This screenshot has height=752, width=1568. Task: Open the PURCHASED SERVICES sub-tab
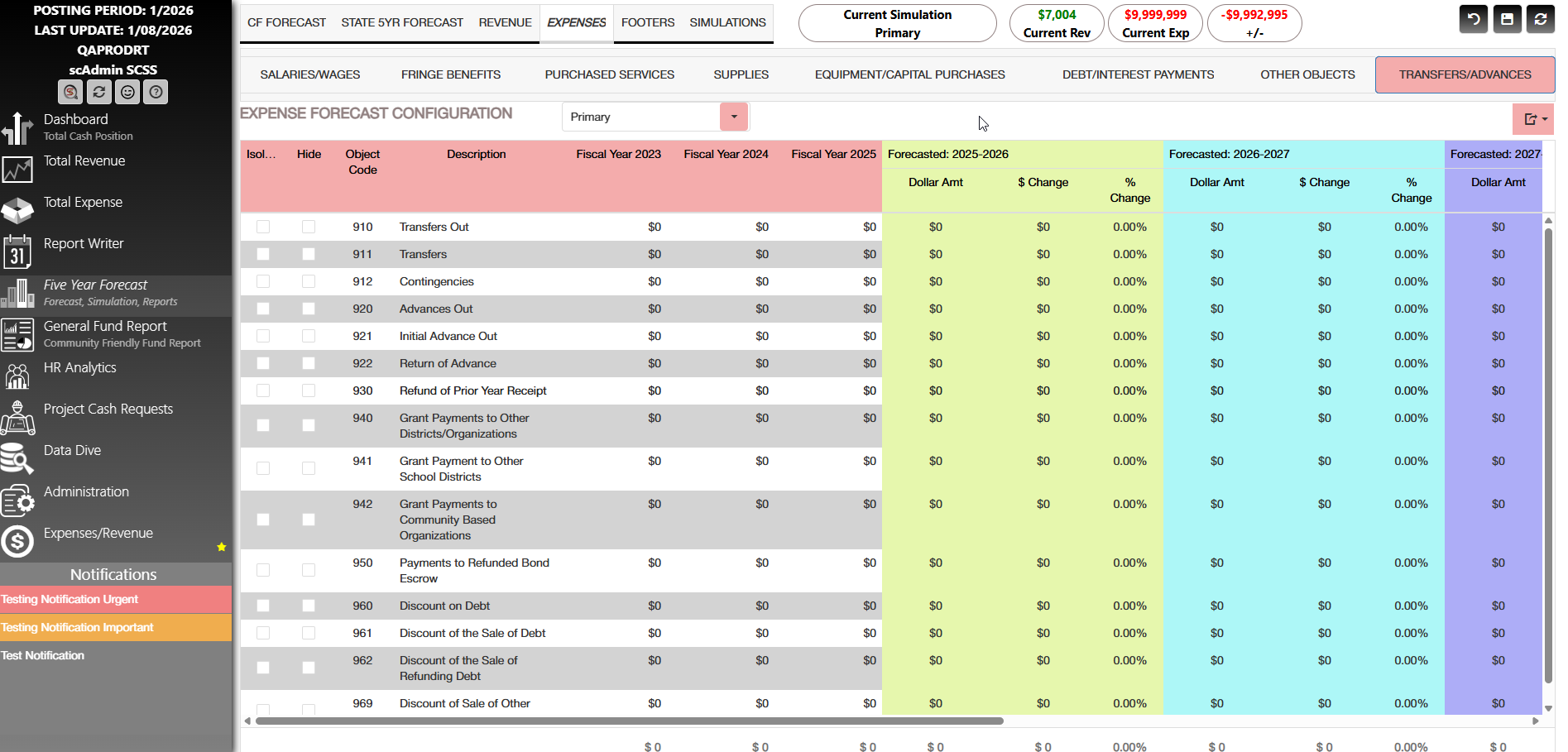(x=610, y=74)
